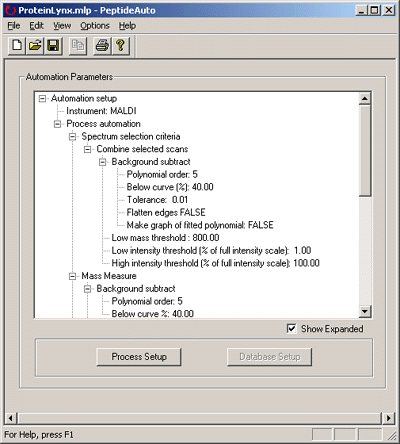Click the Copy toolbar icon
400x444 pixels.
(x=78, y=45)
